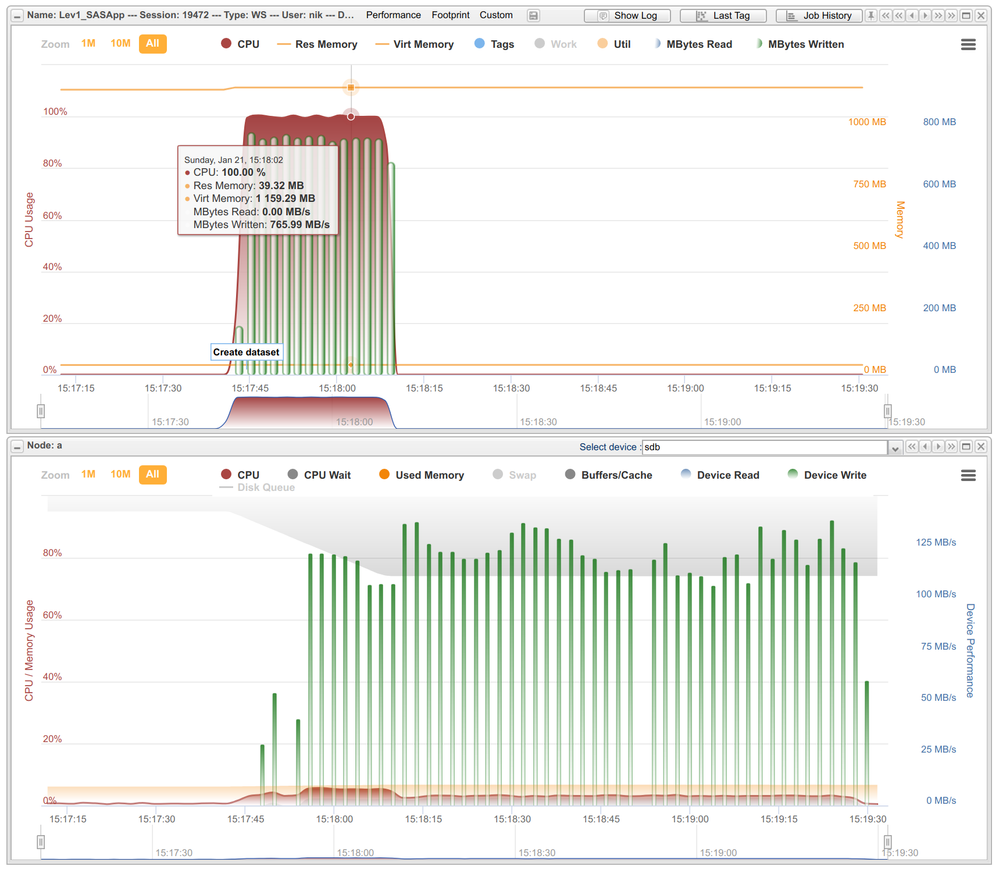
Task: Click double-right arrow in Node a header
Action: 952,447
